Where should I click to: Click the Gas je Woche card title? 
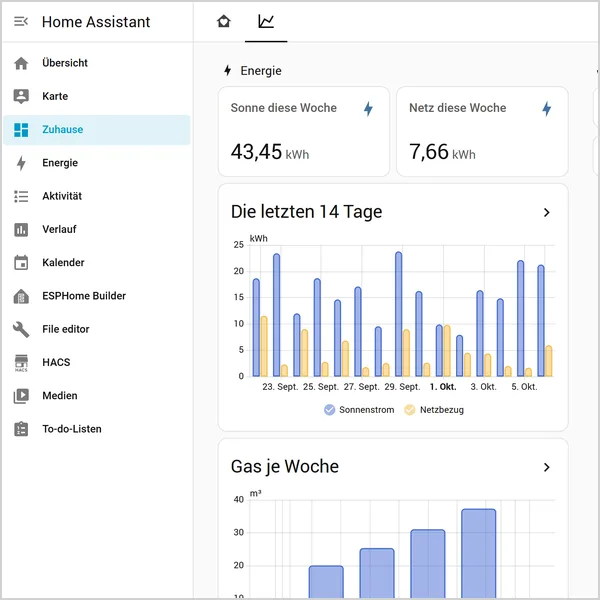click(285, 467)
